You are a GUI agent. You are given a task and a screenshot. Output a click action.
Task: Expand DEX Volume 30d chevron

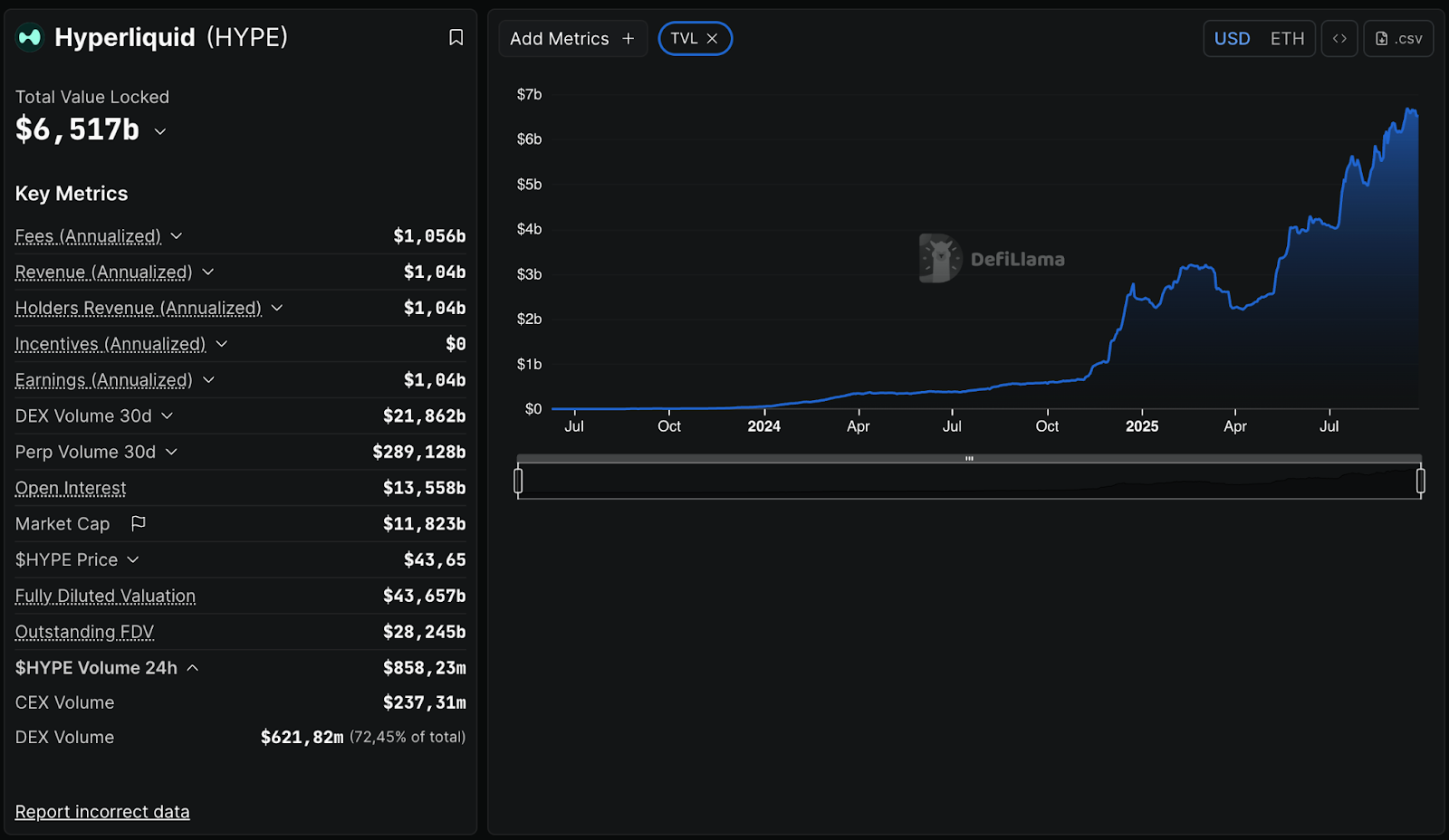pyautogui.click(x=168, y=415)
